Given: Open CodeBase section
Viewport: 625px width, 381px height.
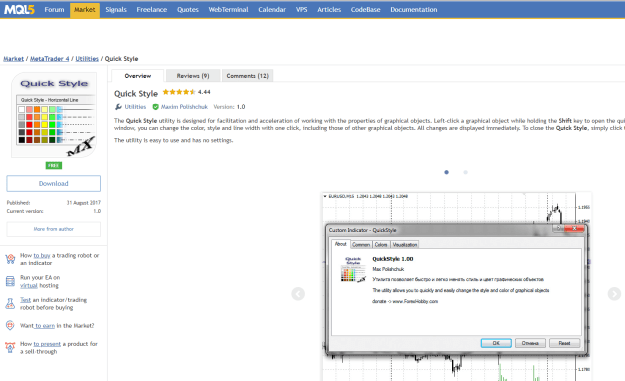Looking at the screenshot, I should [x=365, y=10].
